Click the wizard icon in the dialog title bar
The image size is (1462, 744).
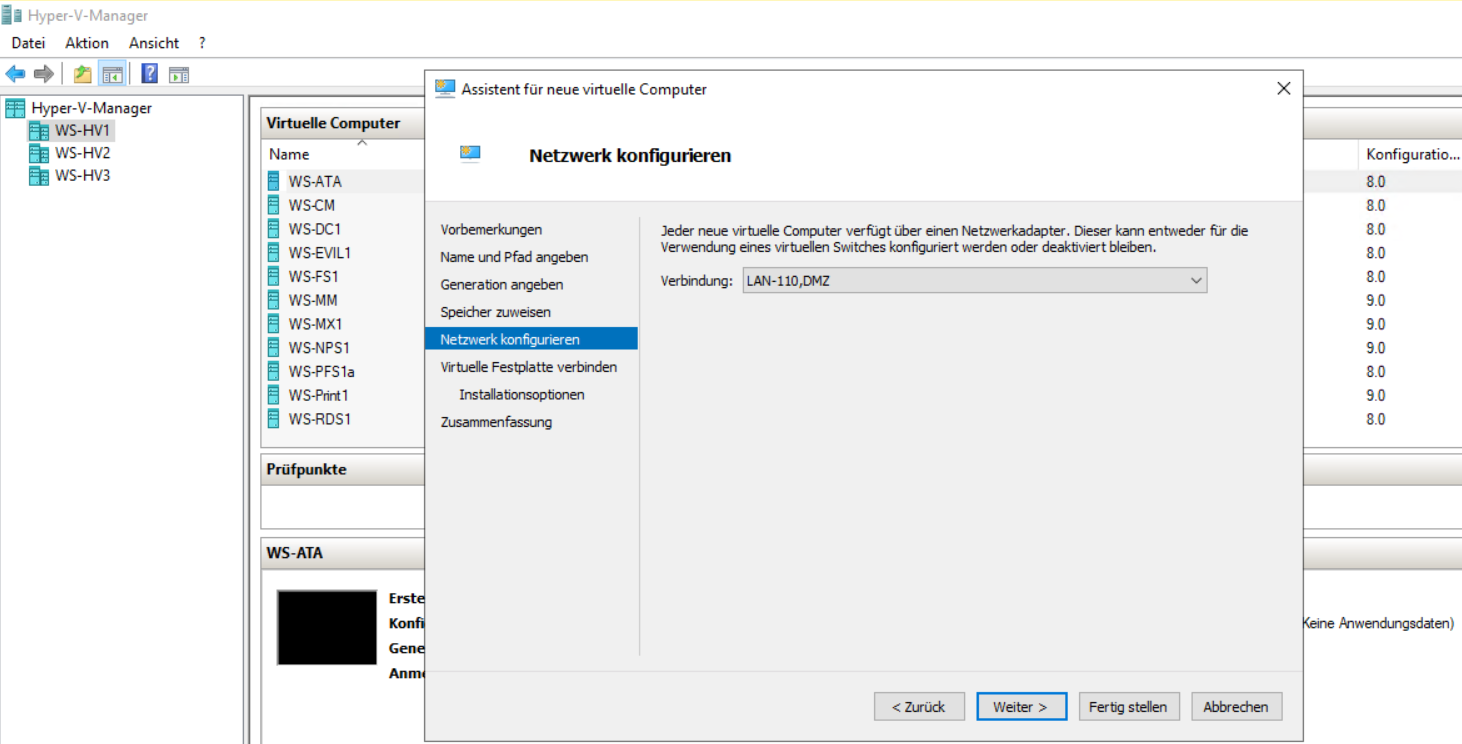pos(445,89)
